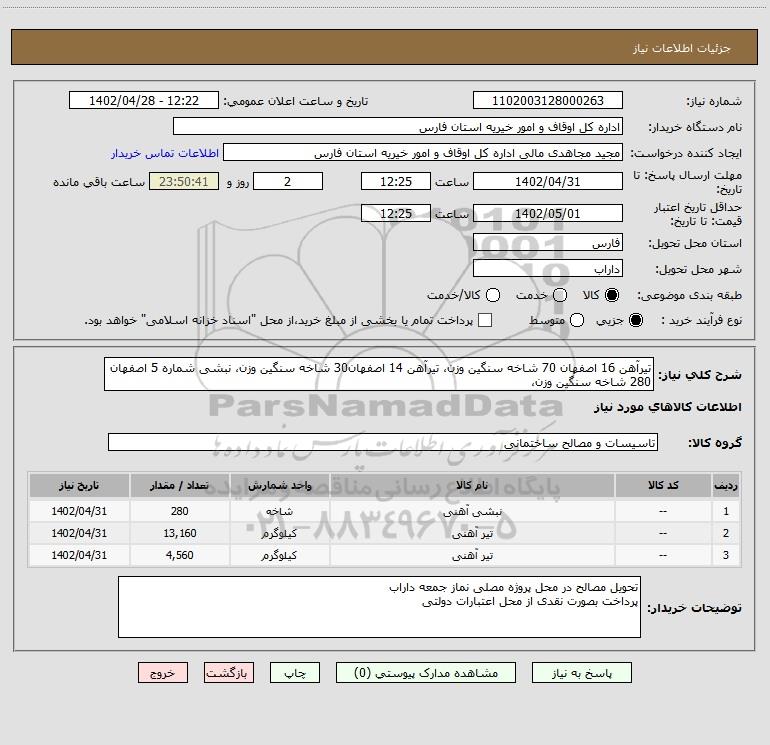Click the واحد شمارش column header
This screenshot has width=770, height=745.
coord(279,485)
